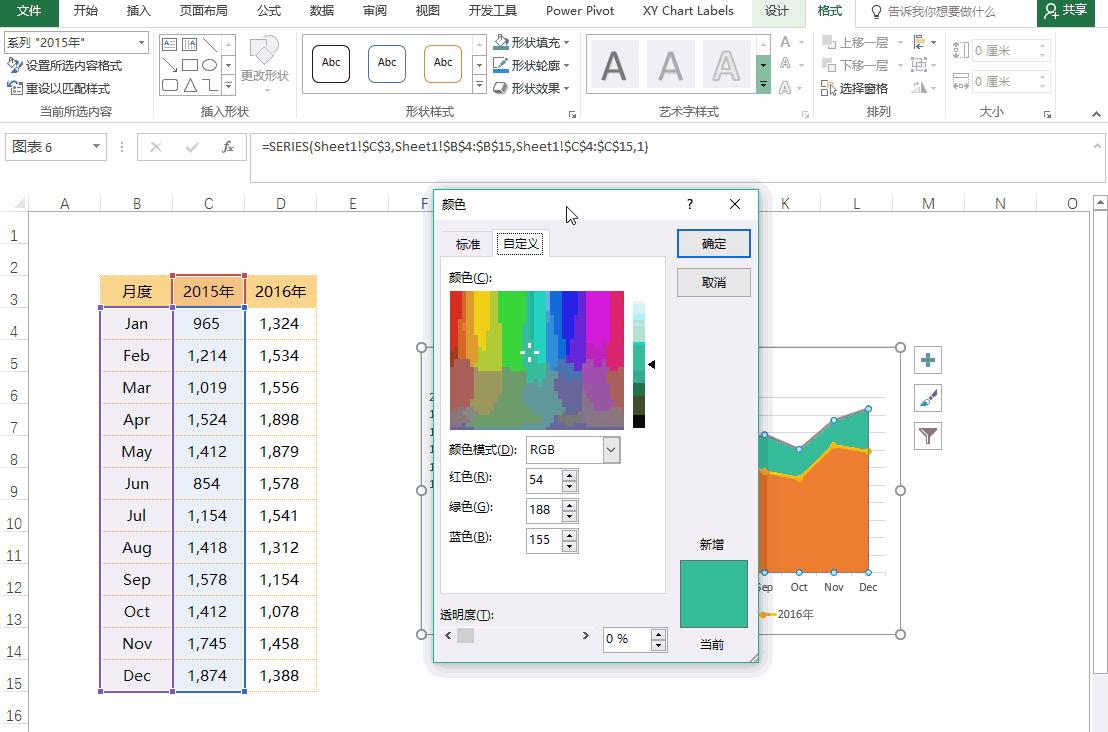1108x732 pixels.
Task: Click the help question mark in 颜色 dialog
Action: [x=690, y=204]
